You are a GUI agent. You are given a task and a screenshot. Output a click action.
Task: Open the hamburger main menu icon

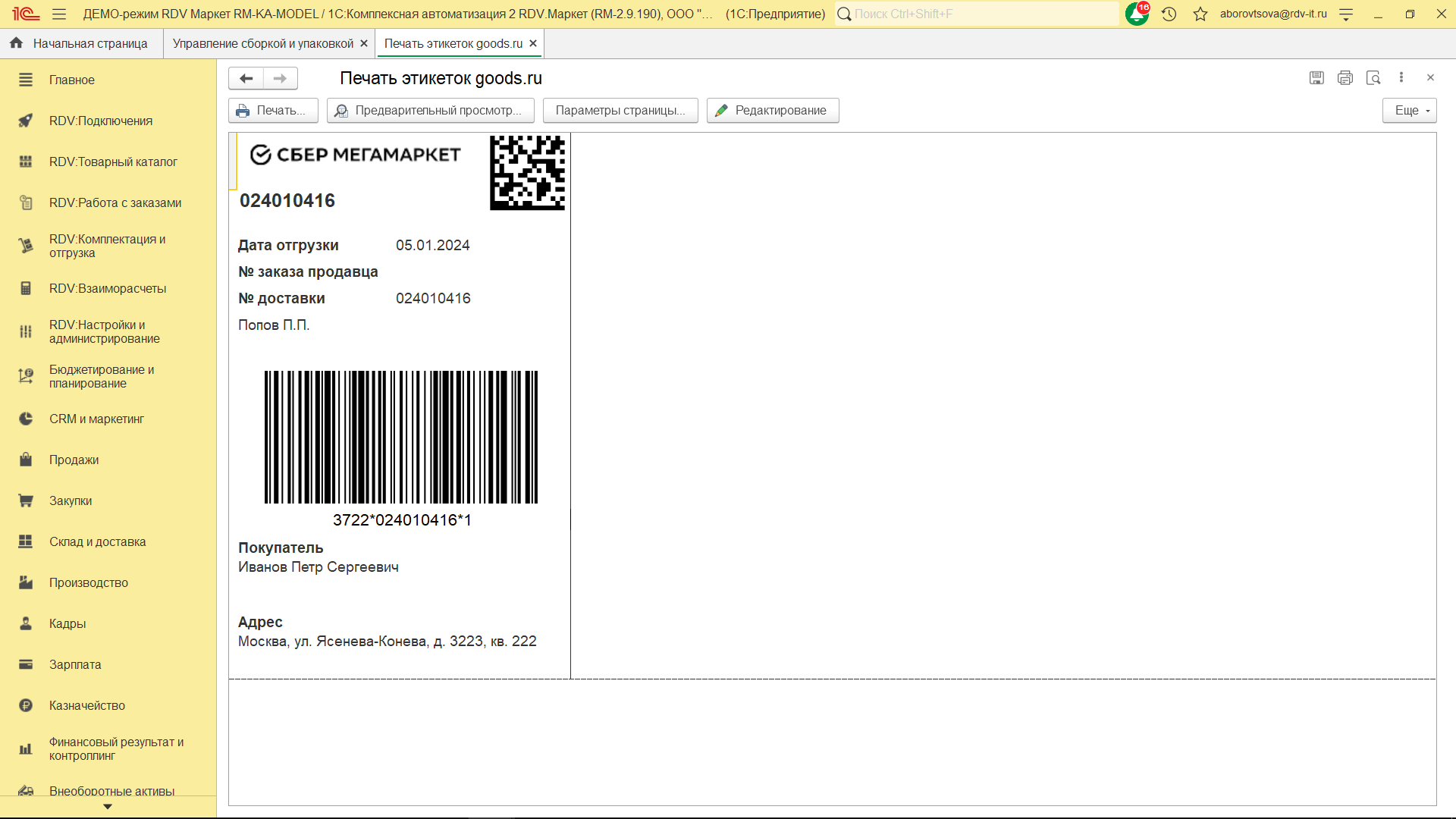(59, 14)
